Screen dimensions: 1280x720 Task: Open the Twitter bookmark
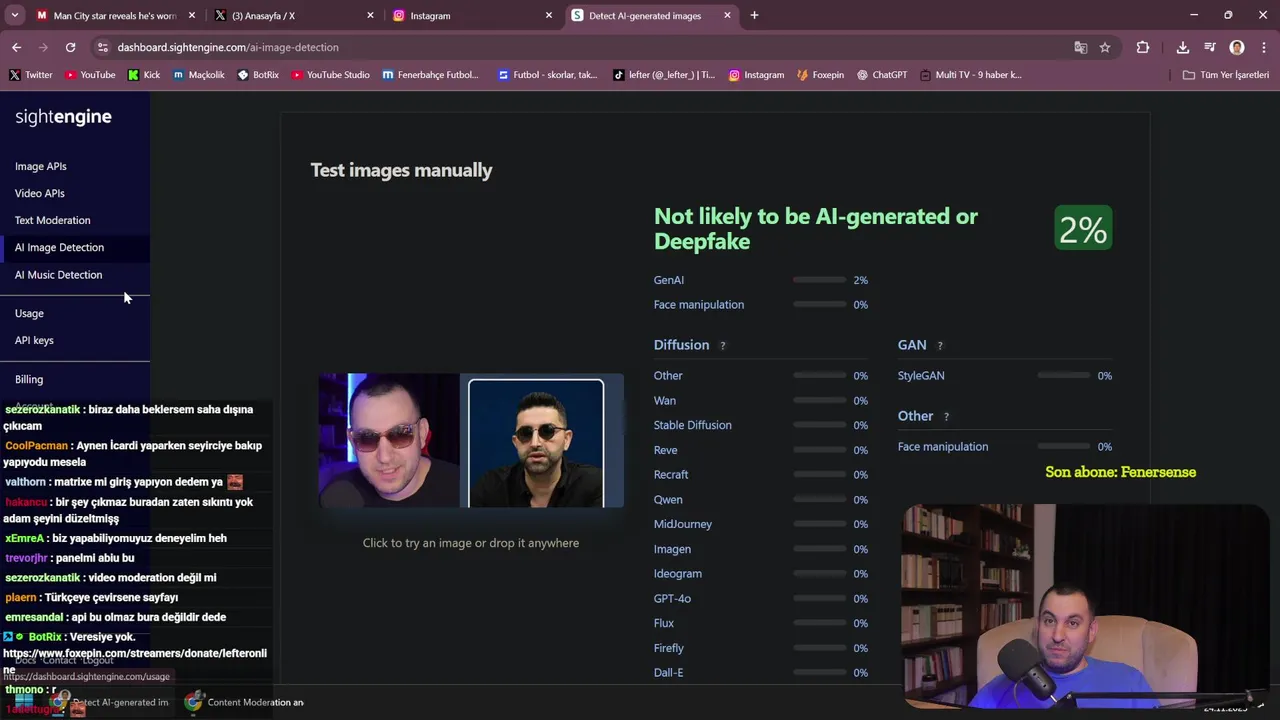point(30,75)
